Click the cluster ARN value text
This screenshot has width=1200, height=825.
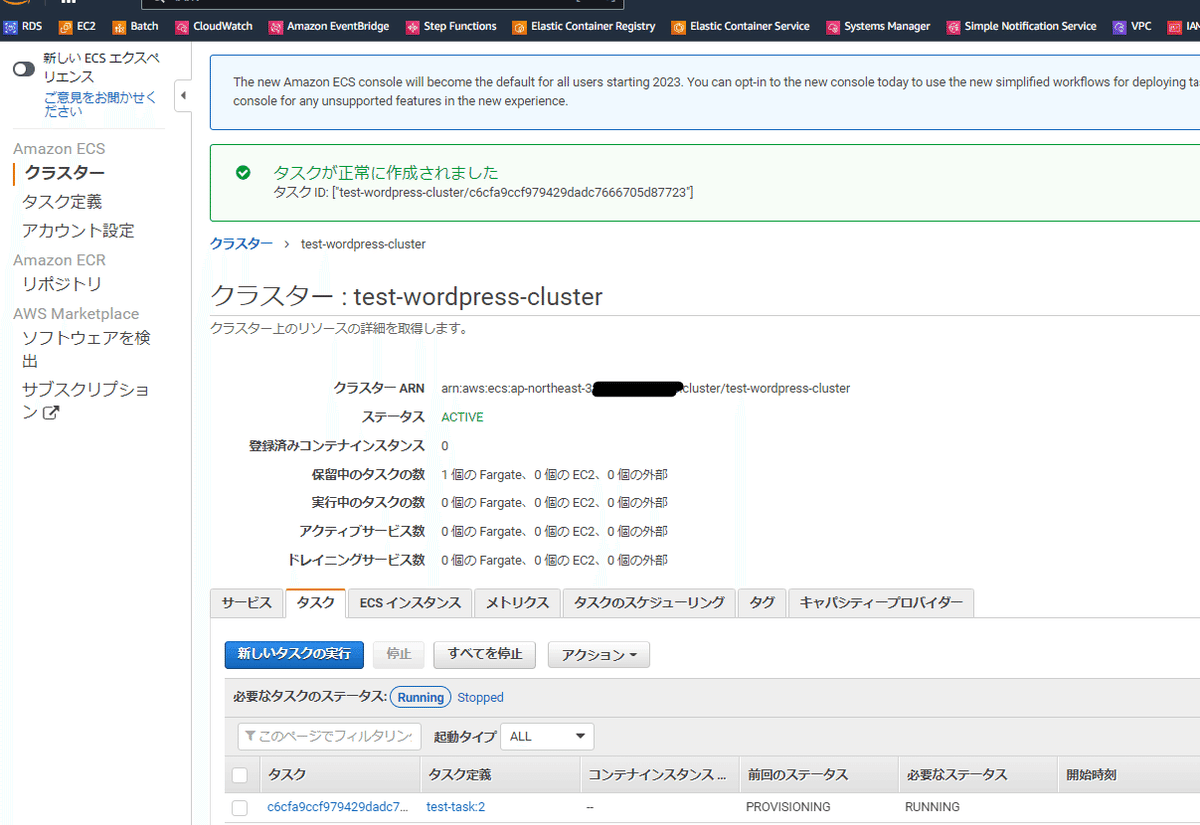coord(645,388)
